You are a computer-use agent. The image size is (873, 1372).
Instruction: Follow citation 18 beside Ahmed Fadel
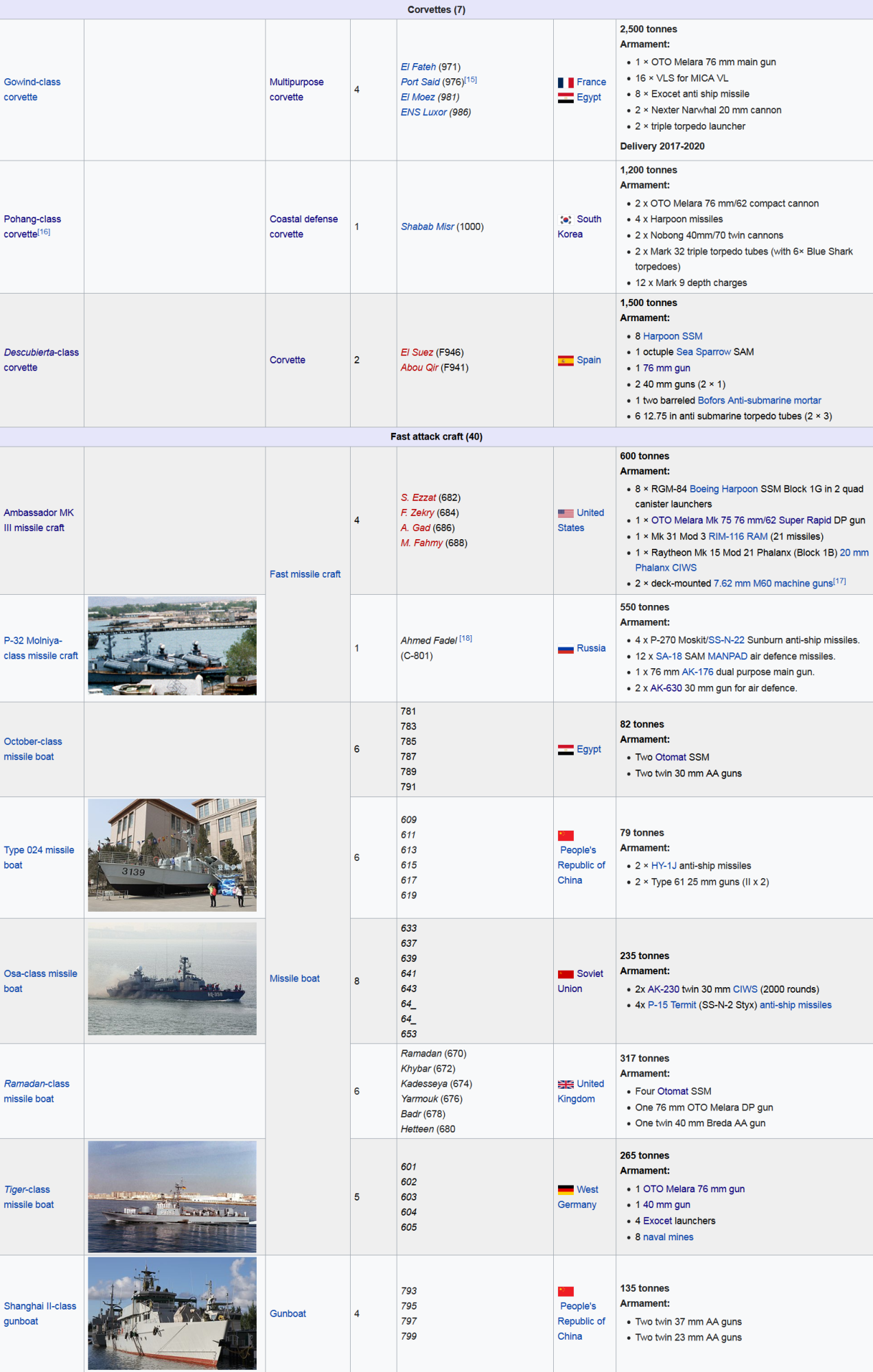click(466, 638)
